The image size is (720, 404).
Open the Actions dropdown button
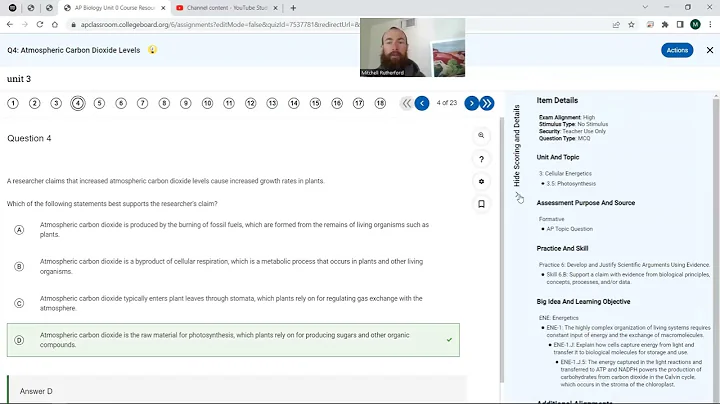click(677, 50)
